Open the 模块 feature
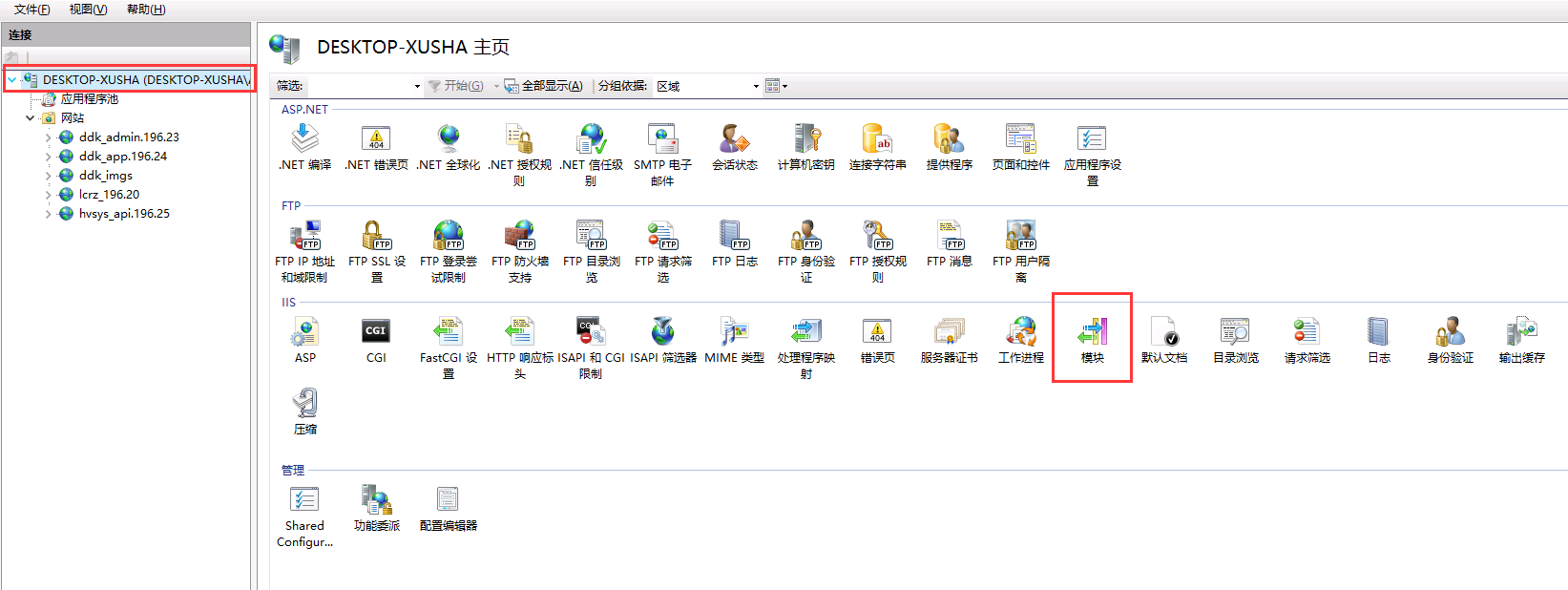 pyautogui.click(x=1093, y=341)
